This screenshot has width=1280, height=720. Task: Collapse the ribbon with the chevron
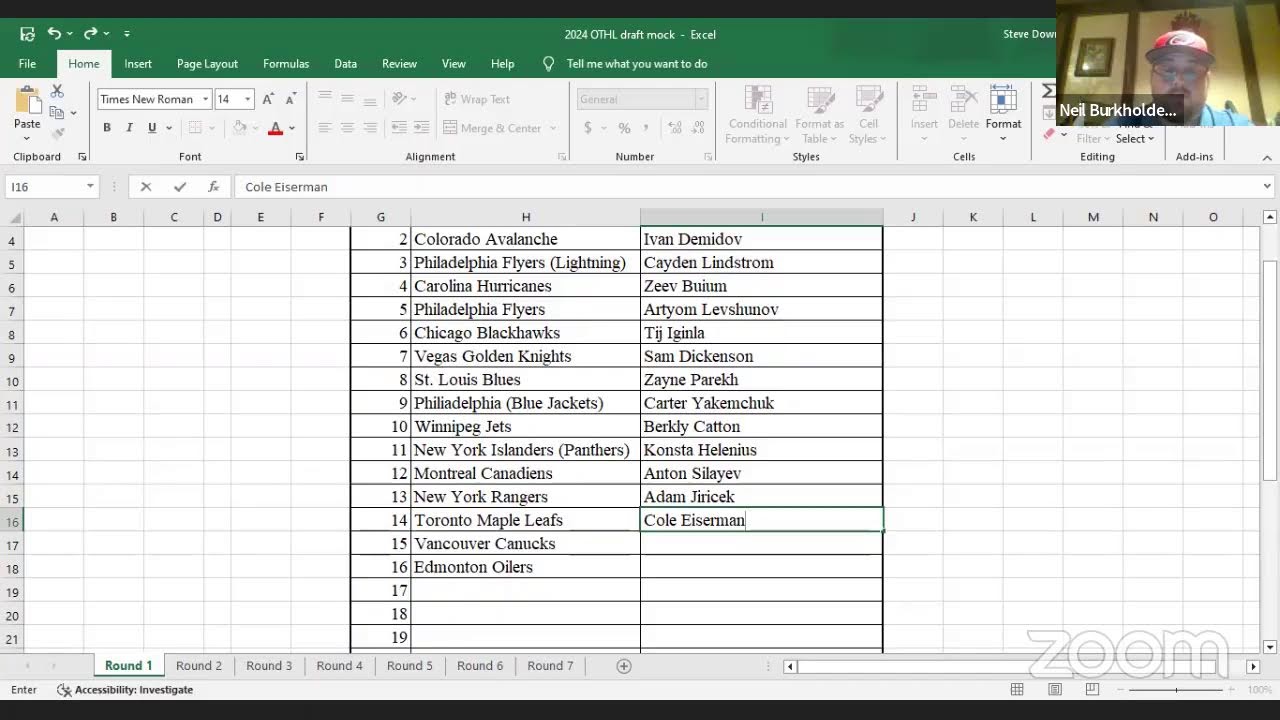pos(1267,157)
